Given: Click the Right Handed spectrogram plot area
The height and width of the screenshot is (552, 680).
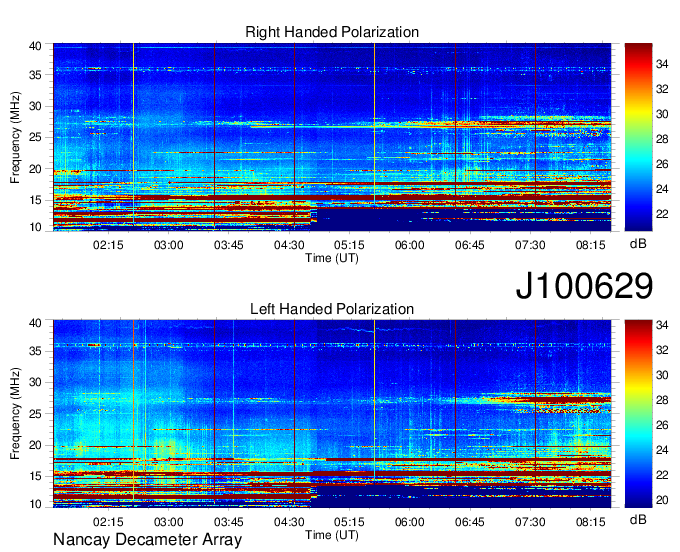Looking at the screenshot, I should 332,137.
